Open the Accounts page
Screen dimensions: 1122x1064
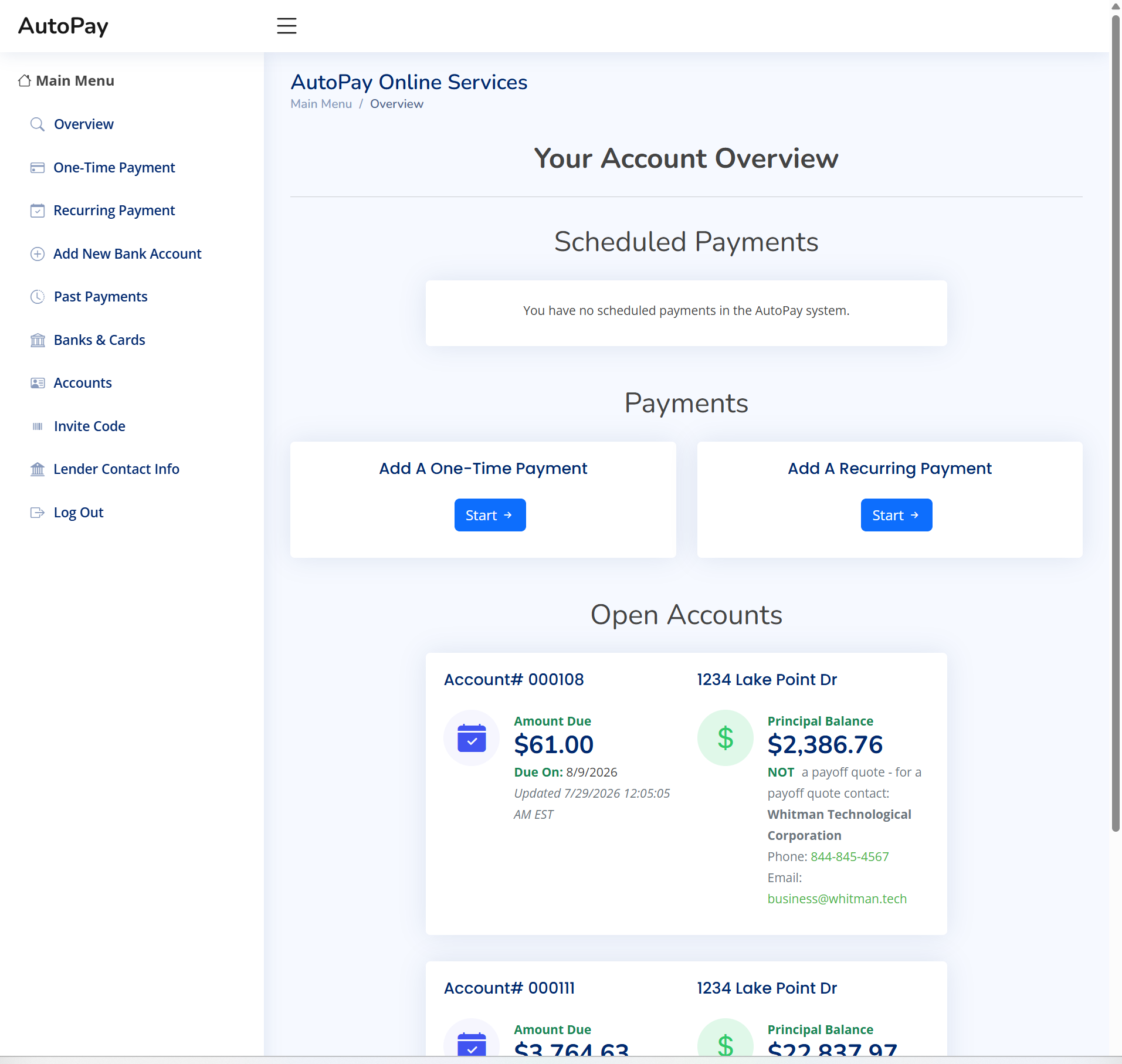(83, 383)
